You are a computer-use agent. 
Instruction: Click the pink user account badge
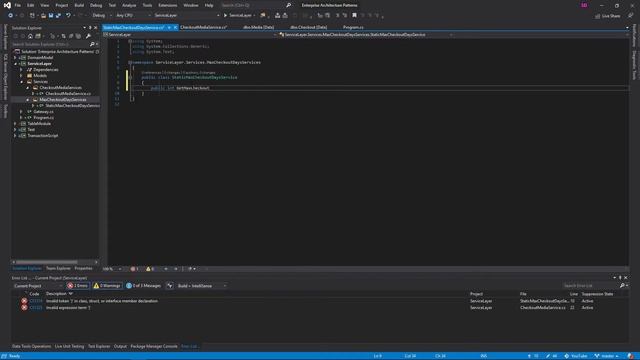pos(584,5)
